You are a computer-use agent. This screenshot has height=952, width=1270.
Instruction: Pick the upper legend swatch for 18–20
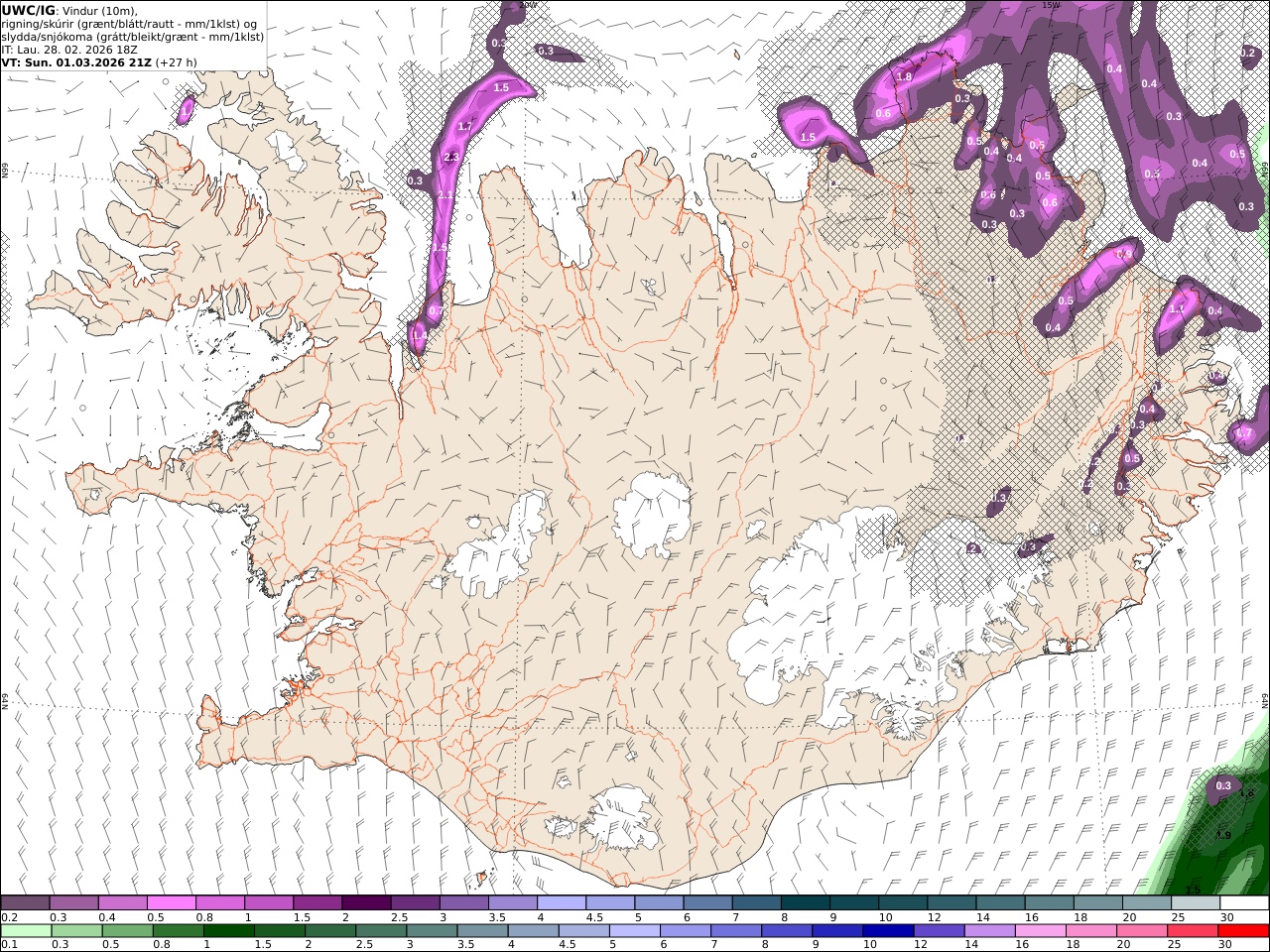click(x=1097, y=903)
